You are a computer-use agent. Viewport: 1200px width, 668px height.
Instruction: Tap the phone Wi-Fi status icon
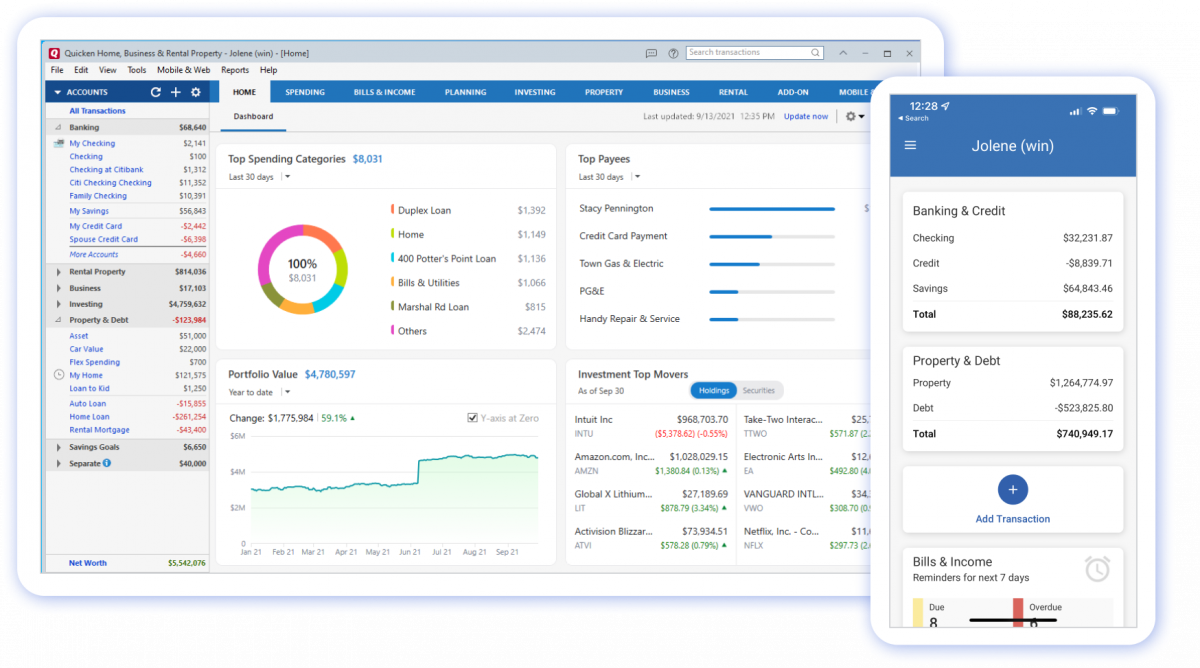[x=1092, y=110]
